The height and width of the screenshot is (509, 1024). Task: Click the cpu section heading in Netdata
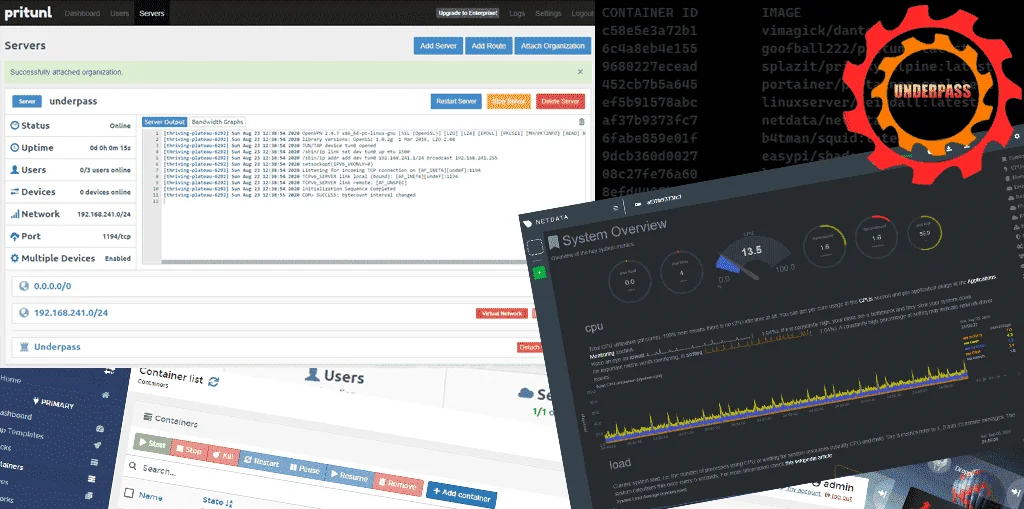(x=594, y=326)
